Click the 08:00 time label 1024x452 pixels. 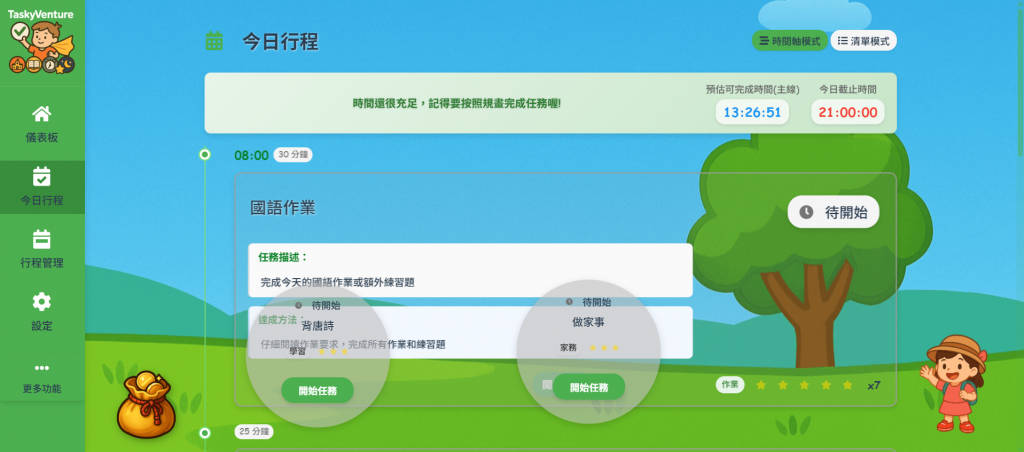(x=251, y=155)
